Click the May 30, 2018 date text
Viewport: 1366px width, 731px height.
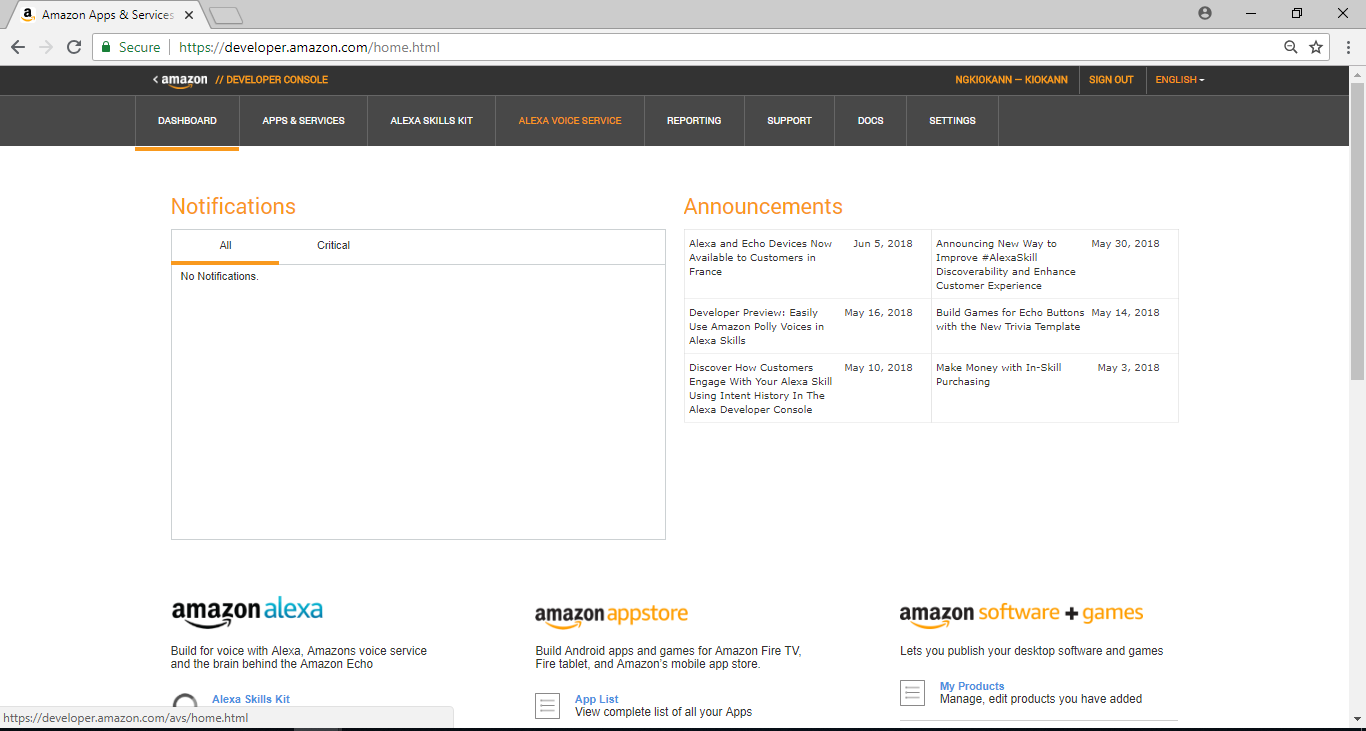(x=1125, y=244)
